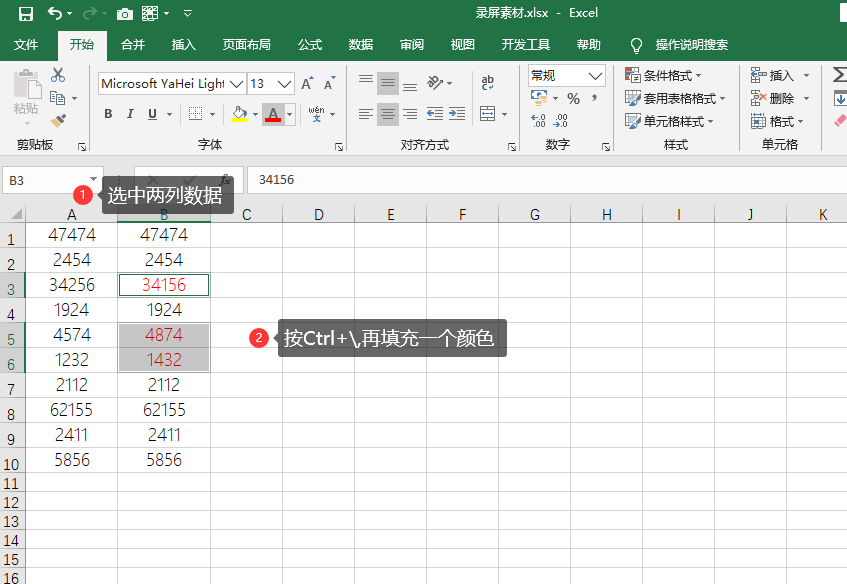This screenshot has width=847, height=584.
Task: Toggle bold formatting
Action: pos(108,114)
